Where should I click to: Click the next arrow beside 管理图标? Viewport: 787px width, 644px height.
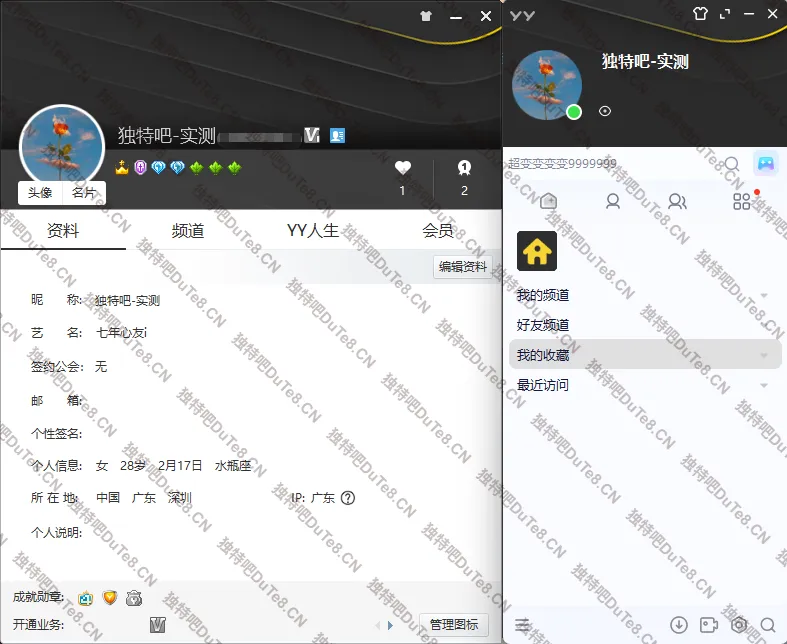390,625
